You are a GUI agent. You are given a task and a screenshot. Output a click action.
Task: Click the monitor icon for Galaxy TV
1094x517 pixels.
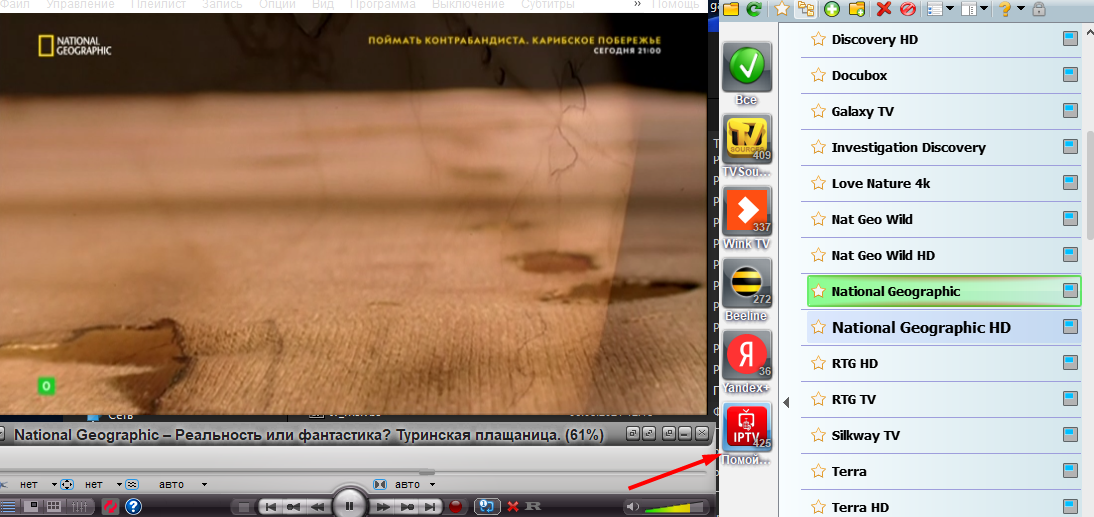click(1070, 111)
